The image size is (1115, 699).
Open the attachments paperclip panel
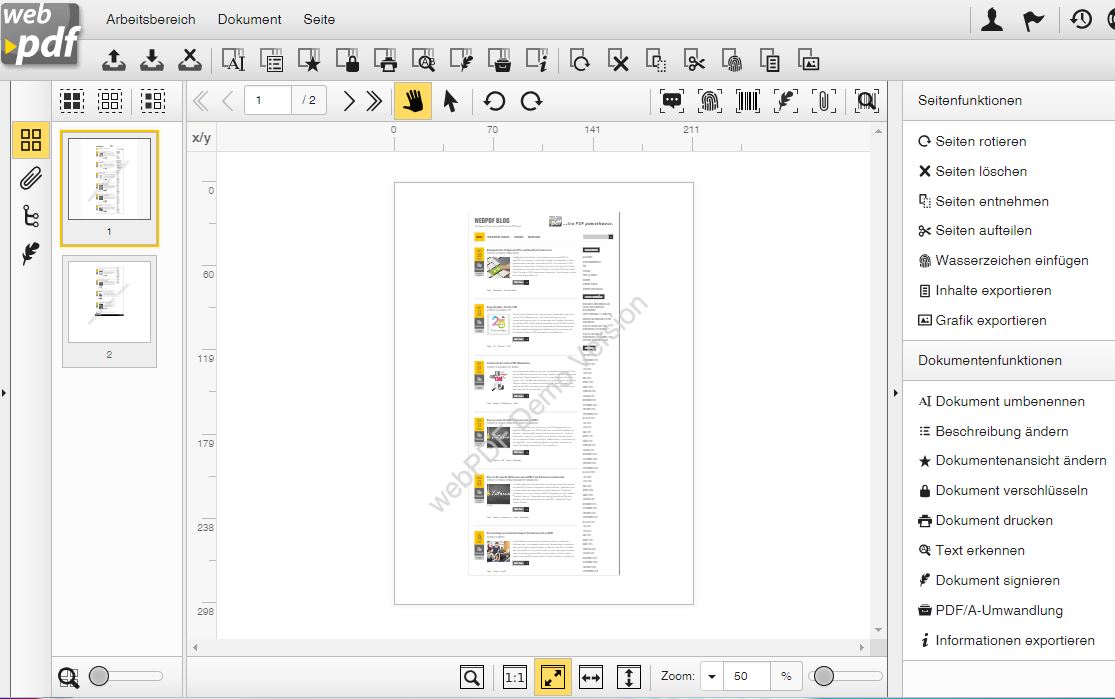coord(31,179)
